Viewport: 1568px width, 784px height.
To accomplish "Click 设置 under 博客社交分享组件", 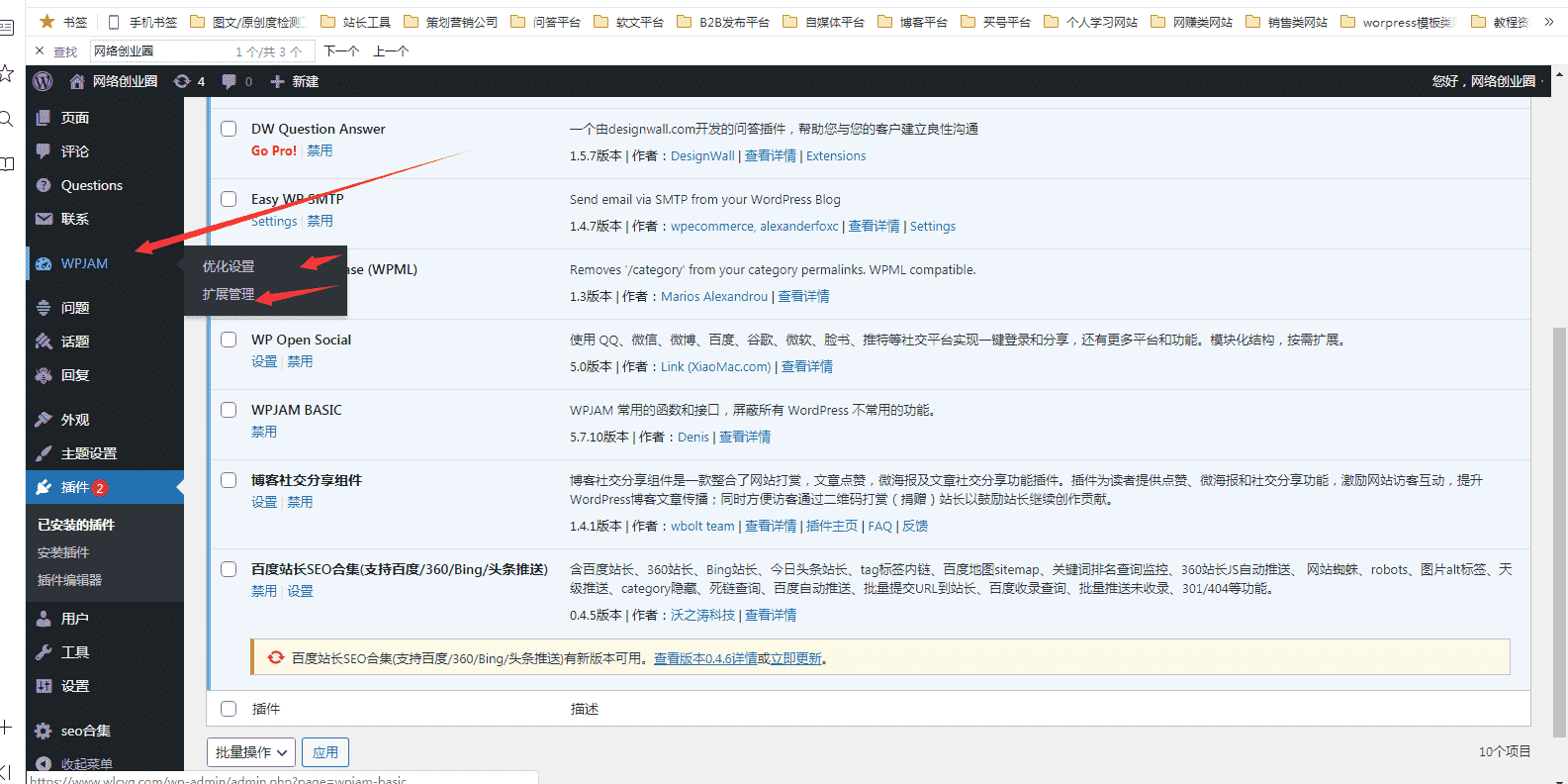I will click(264, 502).
